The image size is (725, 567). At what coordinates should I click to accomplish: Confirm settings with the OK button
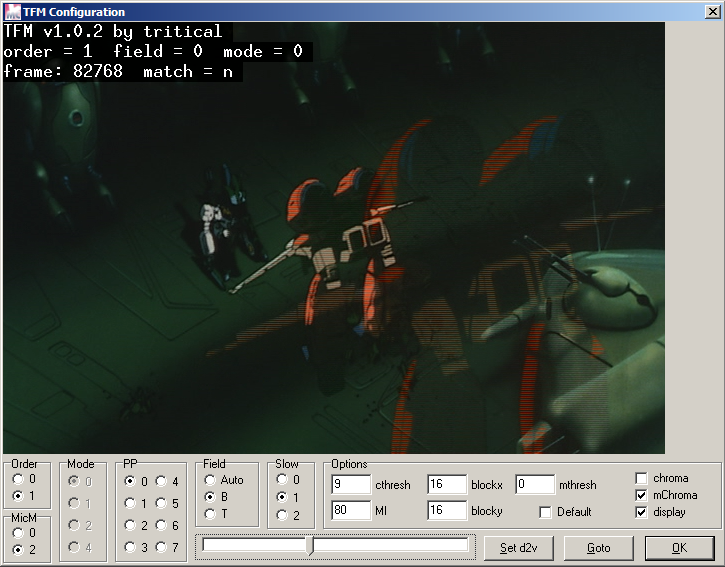(680, 548)
